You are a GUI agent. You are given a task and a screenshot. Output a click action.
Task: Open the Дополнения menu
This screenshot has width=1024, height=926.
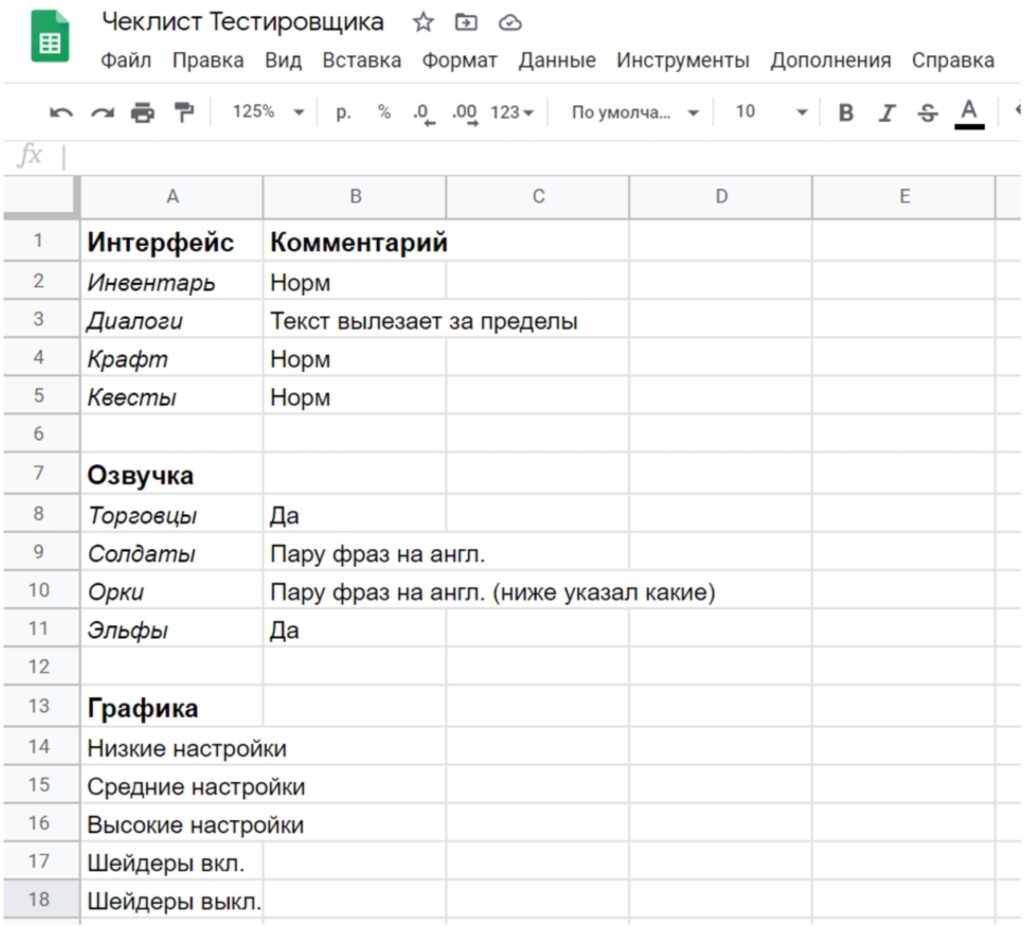click(830, 60)
